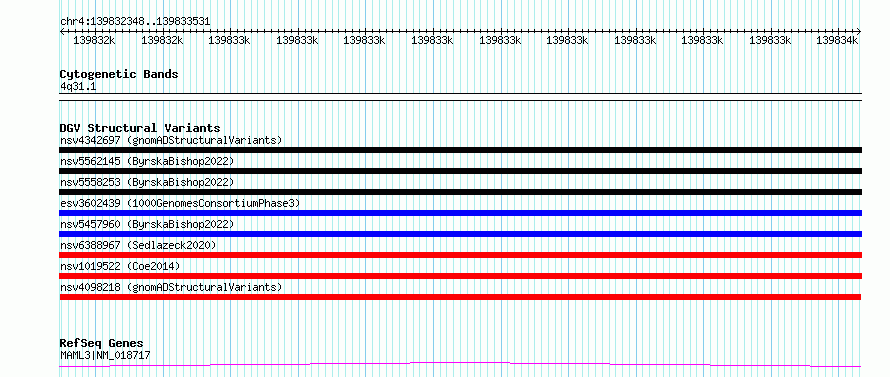This screenshot has height=377, width=890.
Task: Click the black bar under nsv5558253
Action: (x=460, y=192)
